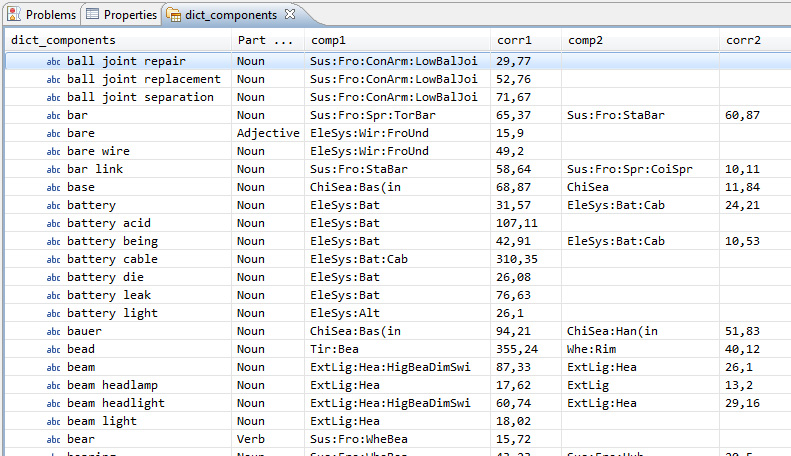Click the Properties tab icon
791x456 pixels.
pyautogui.click(x=93, y=15)
